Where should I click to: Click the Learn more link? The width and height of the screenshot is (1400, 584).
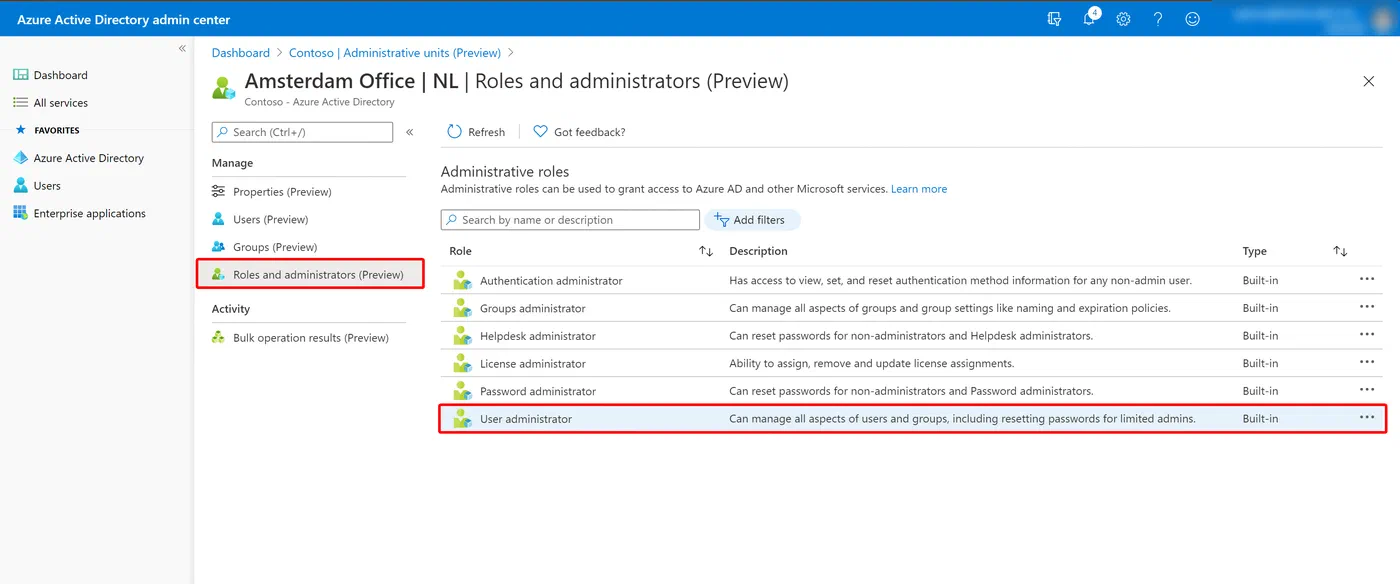(919, 189)
